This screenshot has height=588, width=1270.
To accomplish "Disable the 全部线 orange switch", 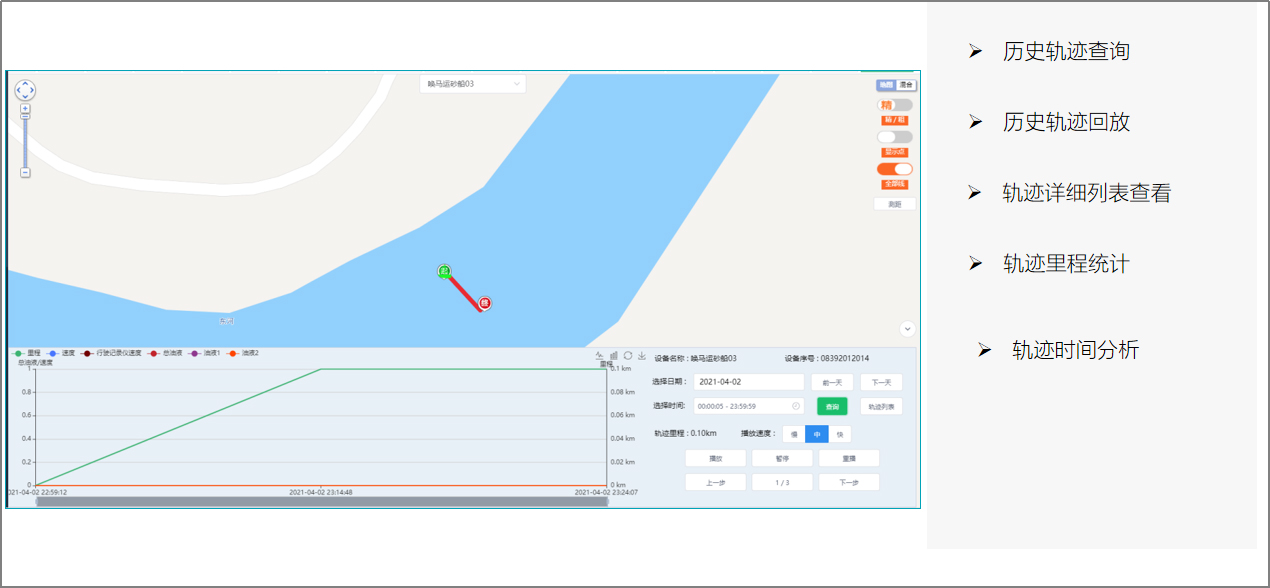I will (894, 169).
